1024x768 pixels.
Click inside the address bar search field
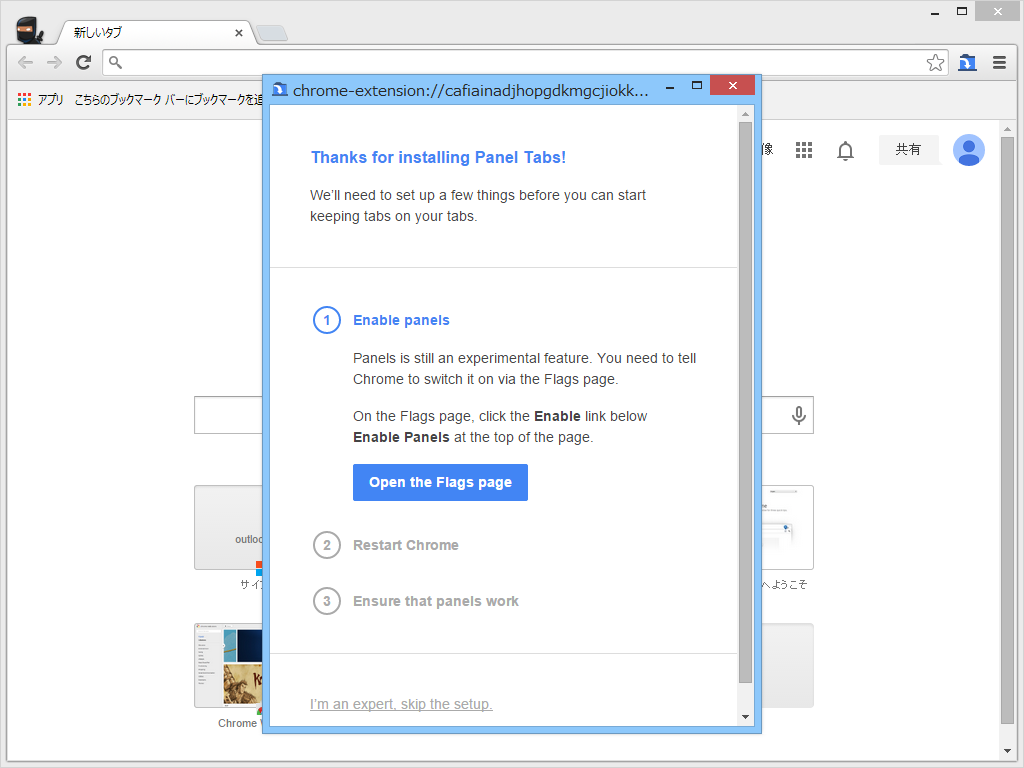[200, 61]
